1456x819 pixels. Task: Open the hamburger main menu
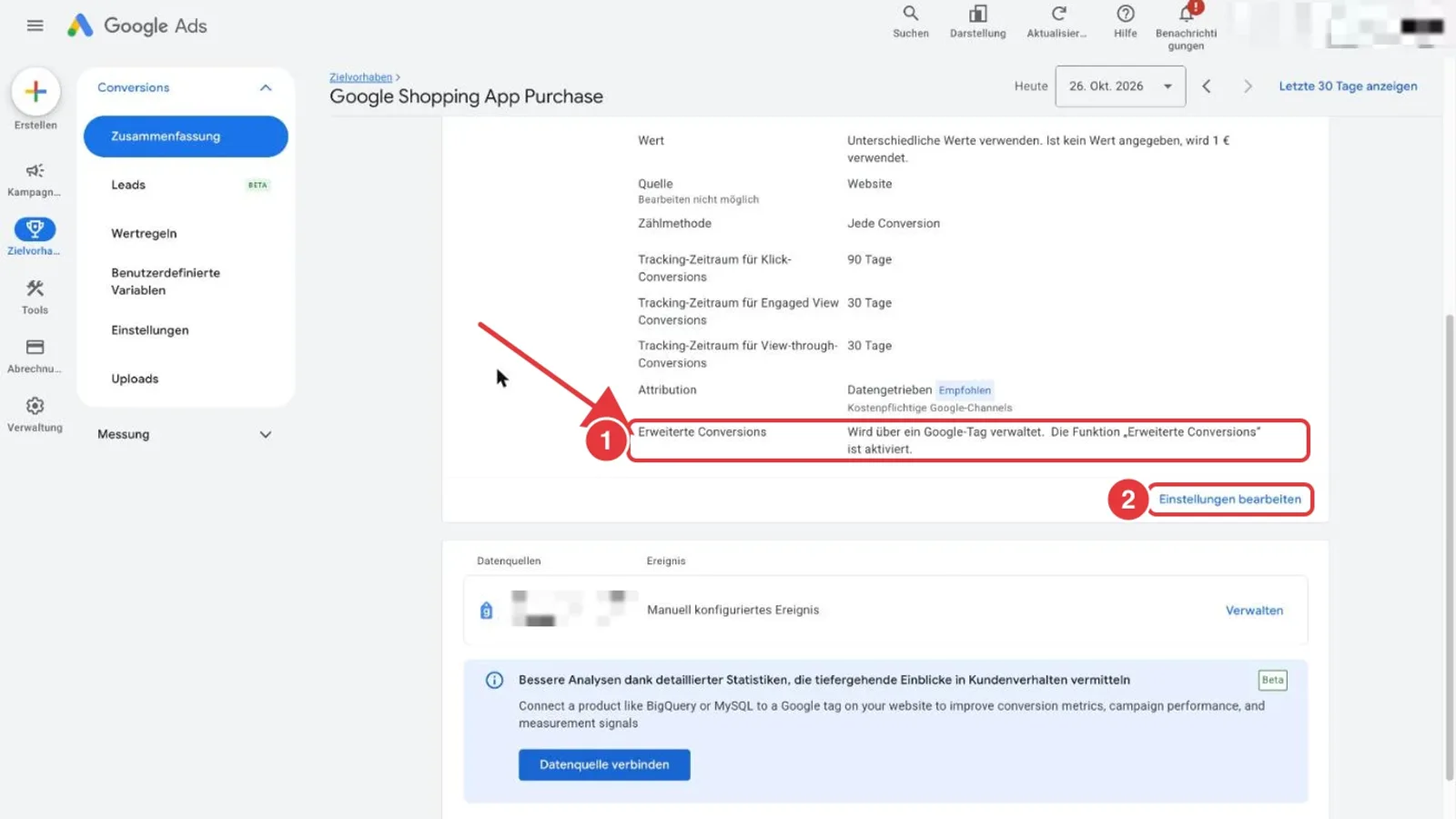click(35, 25)
